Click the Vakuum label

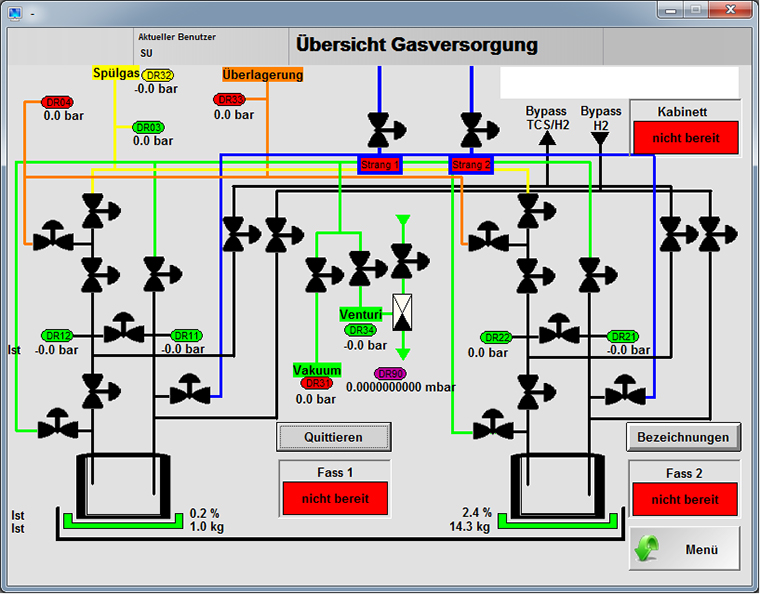[317, 370]
